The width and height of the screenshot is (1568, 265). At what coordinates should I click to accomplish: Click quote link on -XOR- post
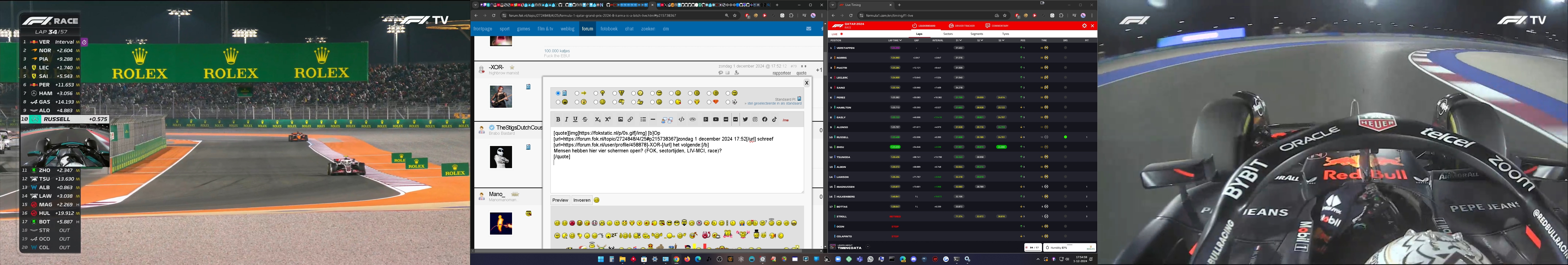pyautogui.click(x=801, y=73)
